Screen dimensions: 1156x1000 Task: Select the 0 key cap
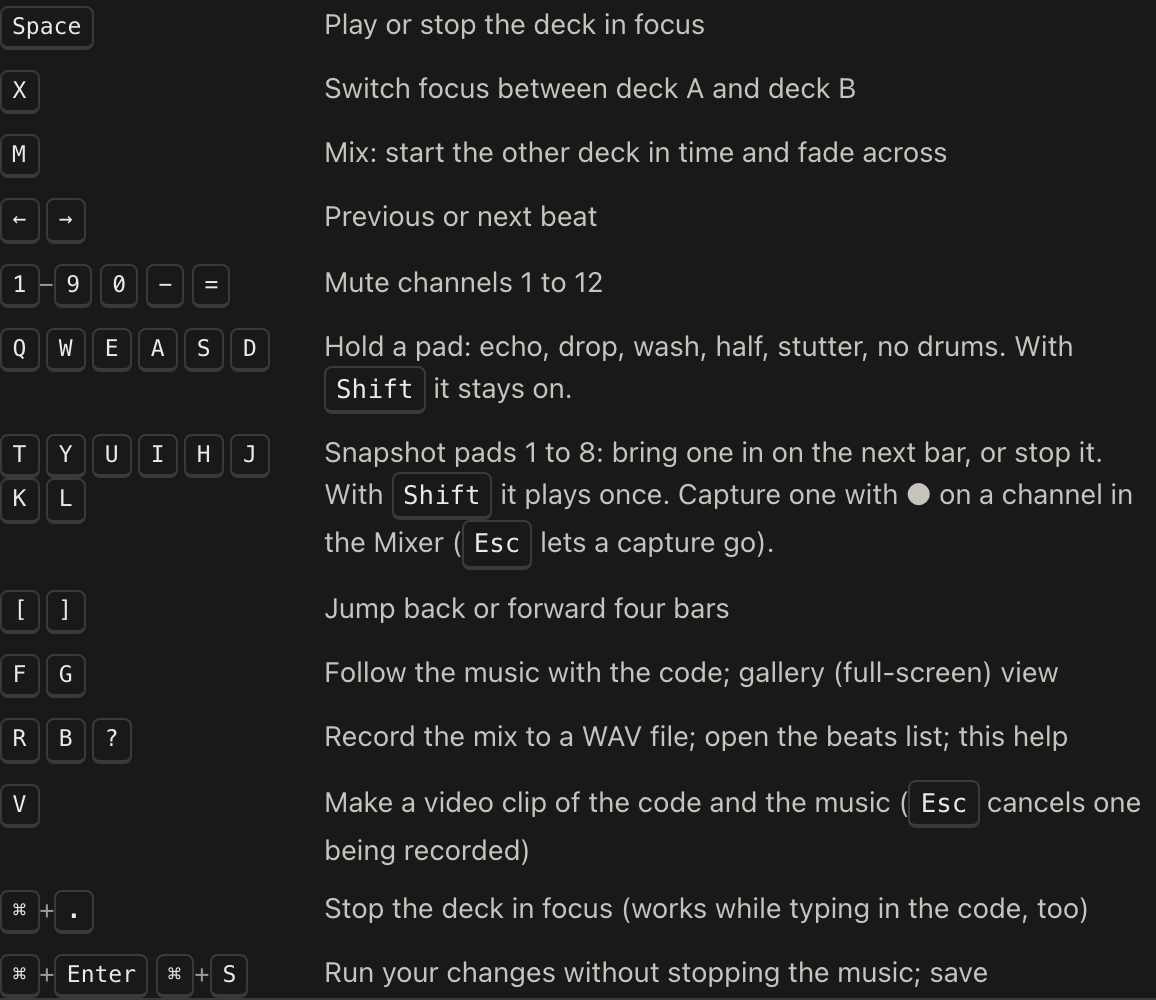point(119,285)
